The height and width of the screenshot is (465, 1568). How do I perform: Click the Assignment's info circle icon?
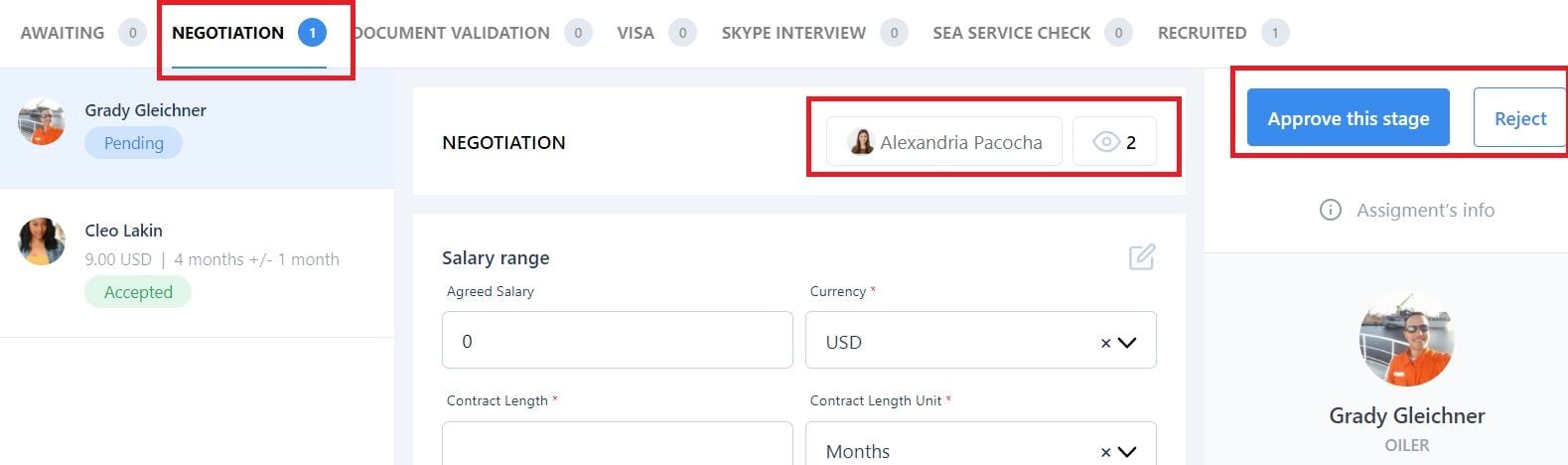pyautogui.click(x=1330, y=210)
